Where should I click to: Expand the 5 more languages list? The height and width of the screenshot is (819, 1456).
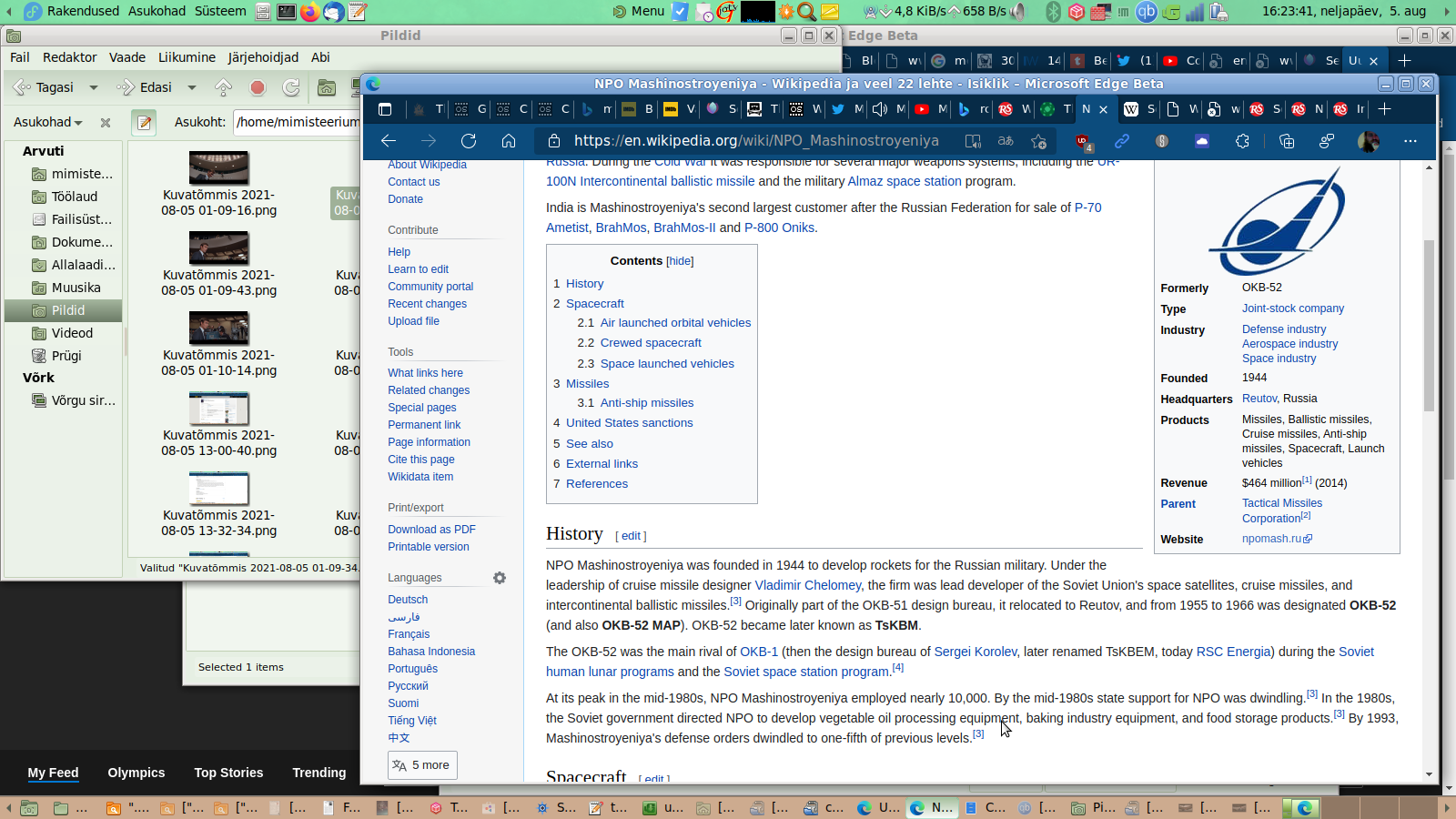tap(422, 765)
